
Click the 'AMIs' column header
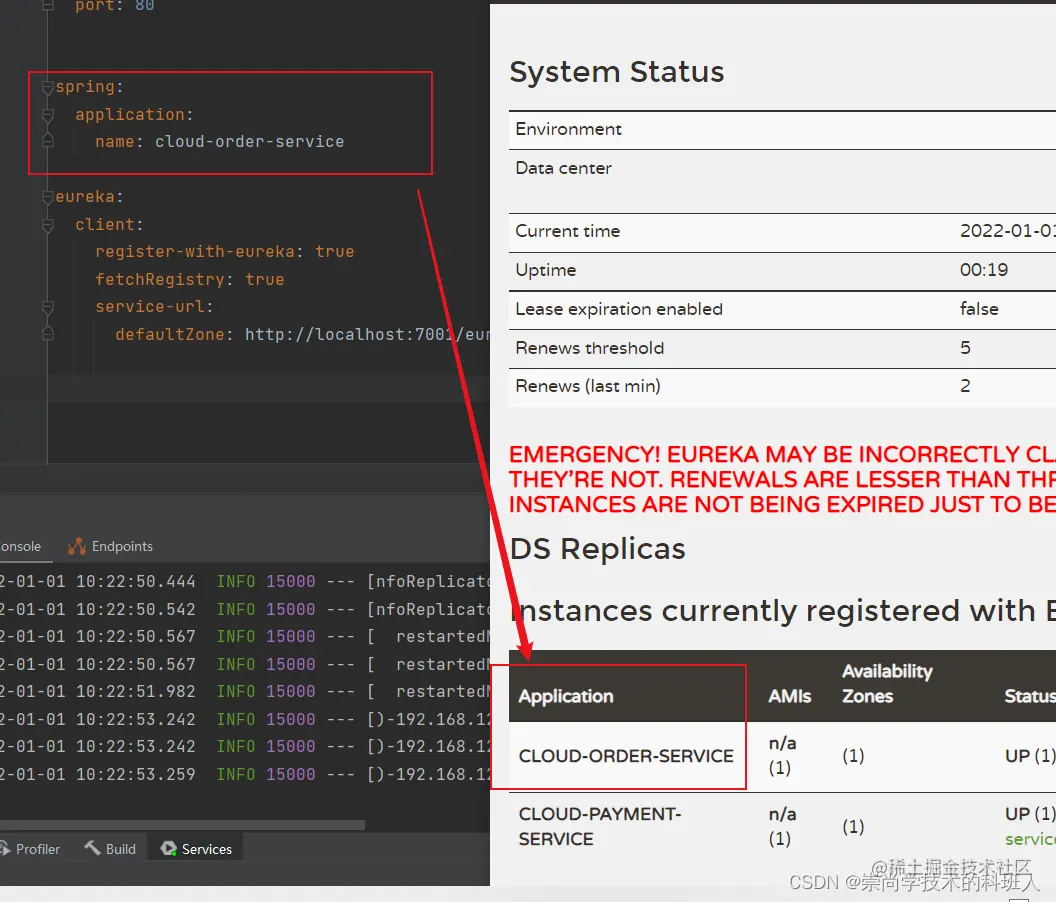790,697
